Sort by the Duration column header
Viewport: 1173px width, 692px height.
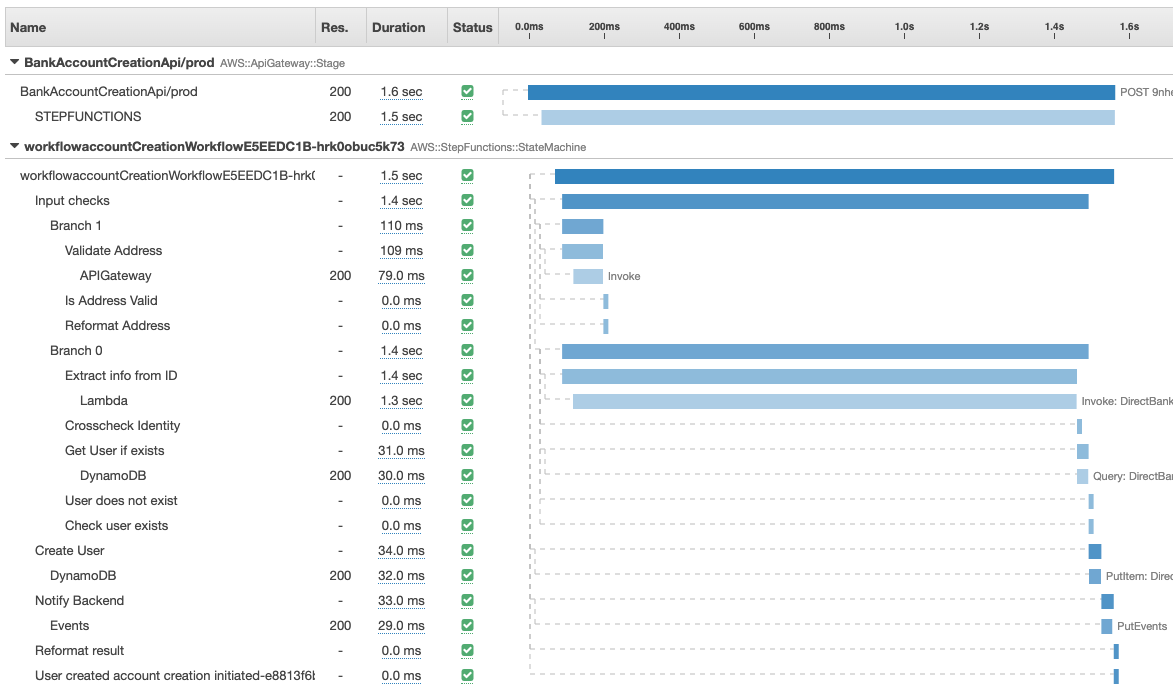[398, 27]
